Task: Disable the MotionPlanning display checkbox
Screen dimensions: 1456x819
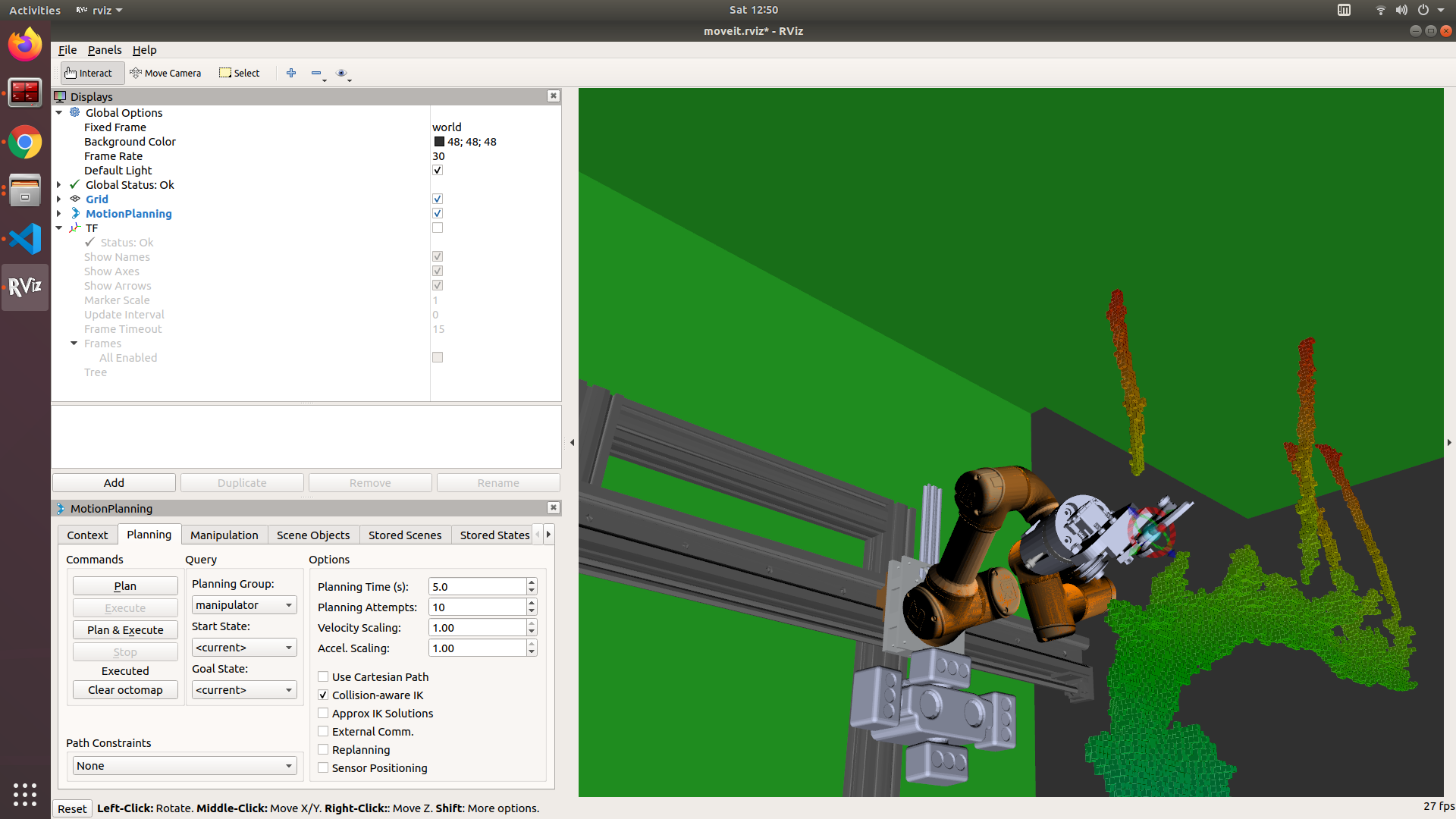Action: coord(438,213)
